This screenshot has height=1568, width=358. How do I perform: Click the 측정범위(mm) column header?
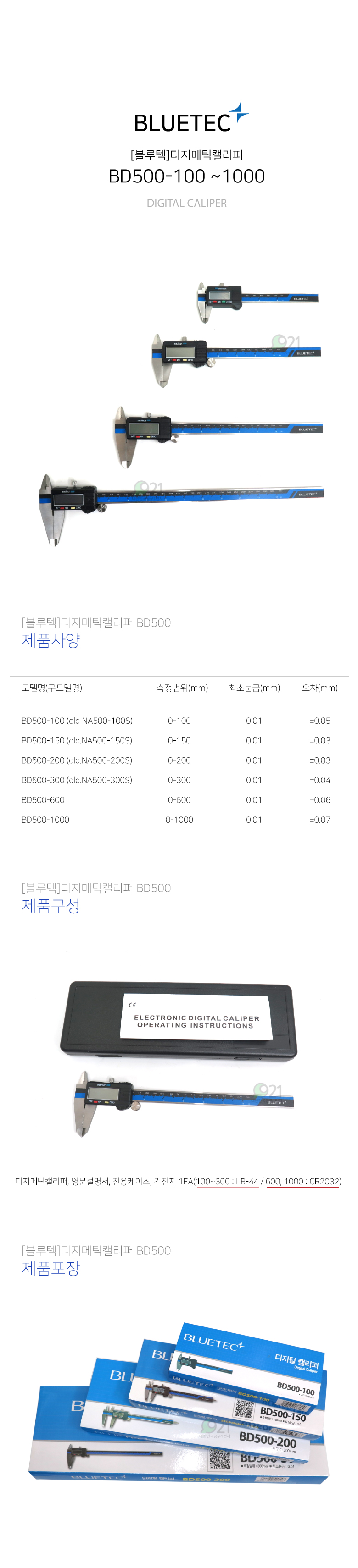[182, 688]
